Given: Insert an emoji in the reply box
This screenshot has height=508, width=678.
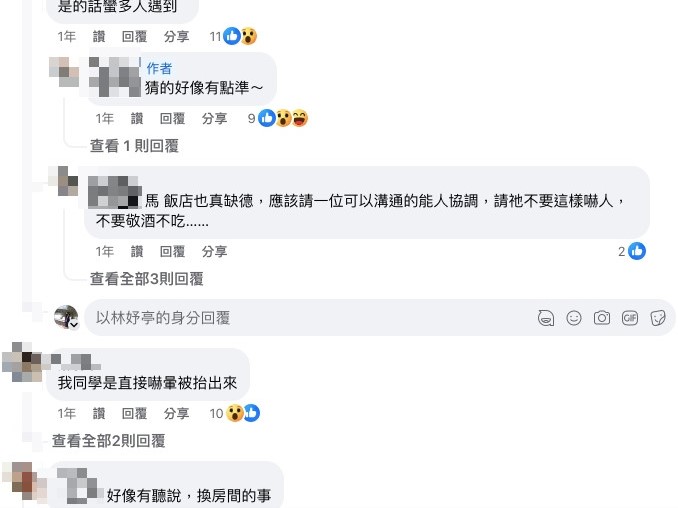Looking at the screenshot, I should click(574, 318).
